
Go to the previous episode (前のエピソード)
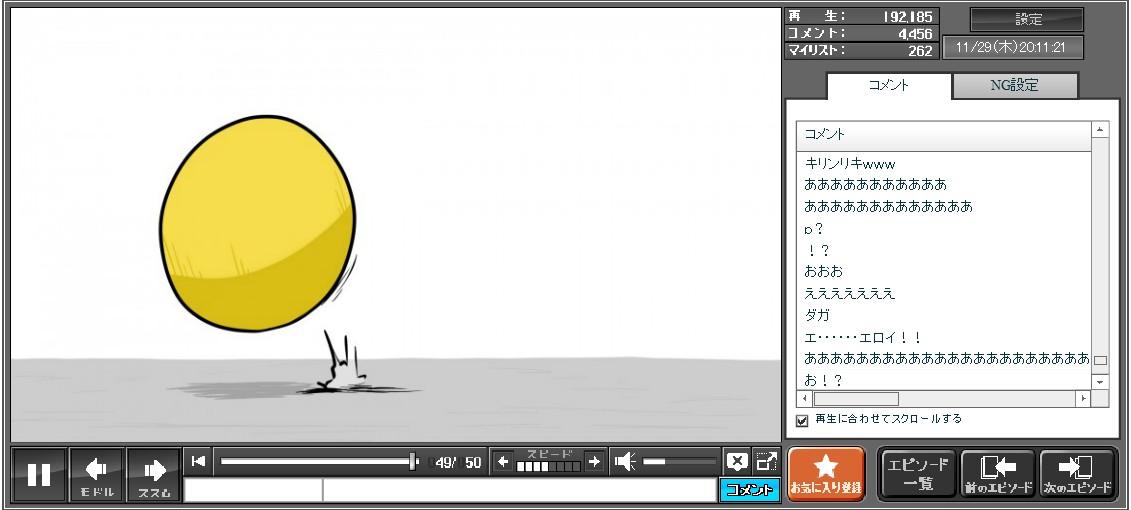tap(997, 474)
